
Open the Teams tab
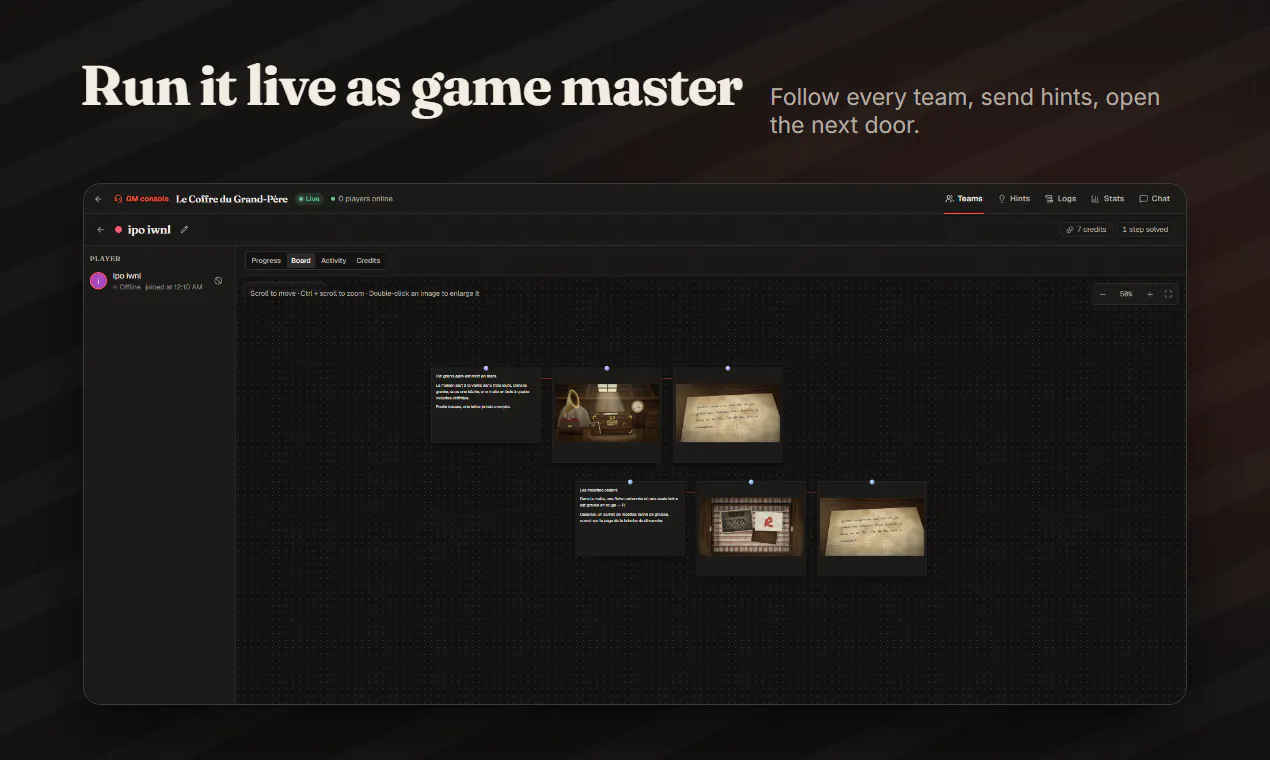964,199
